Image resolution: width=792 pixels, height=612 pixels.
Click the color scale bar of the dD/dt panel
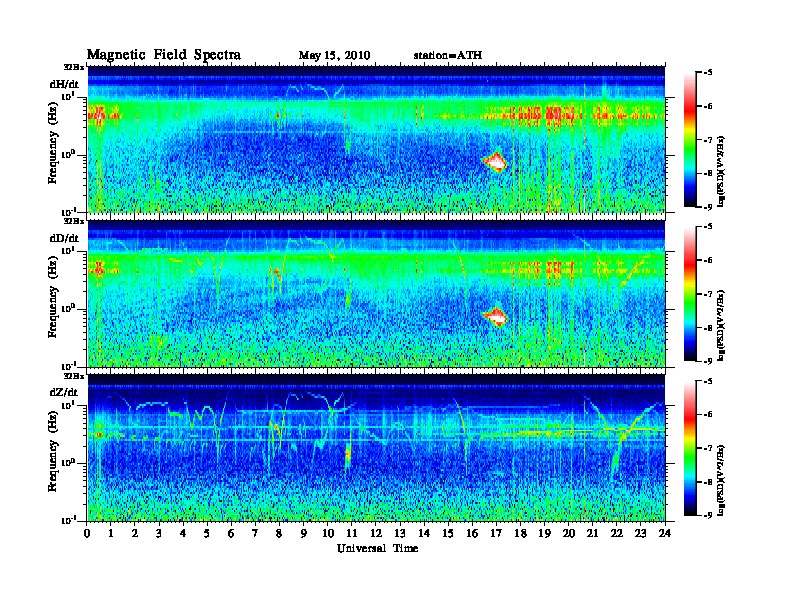tap(690, 294)
